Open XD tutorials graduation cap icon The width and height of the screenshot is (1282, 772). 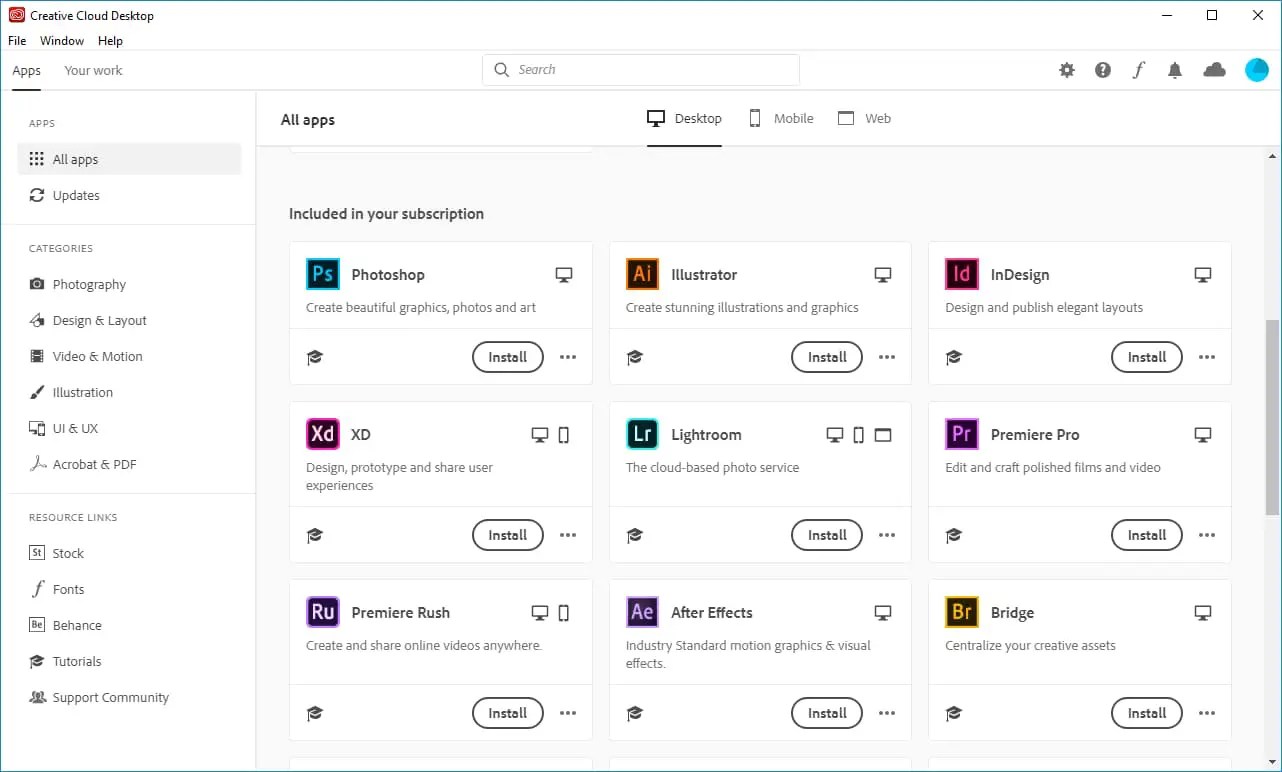[315, 535]
